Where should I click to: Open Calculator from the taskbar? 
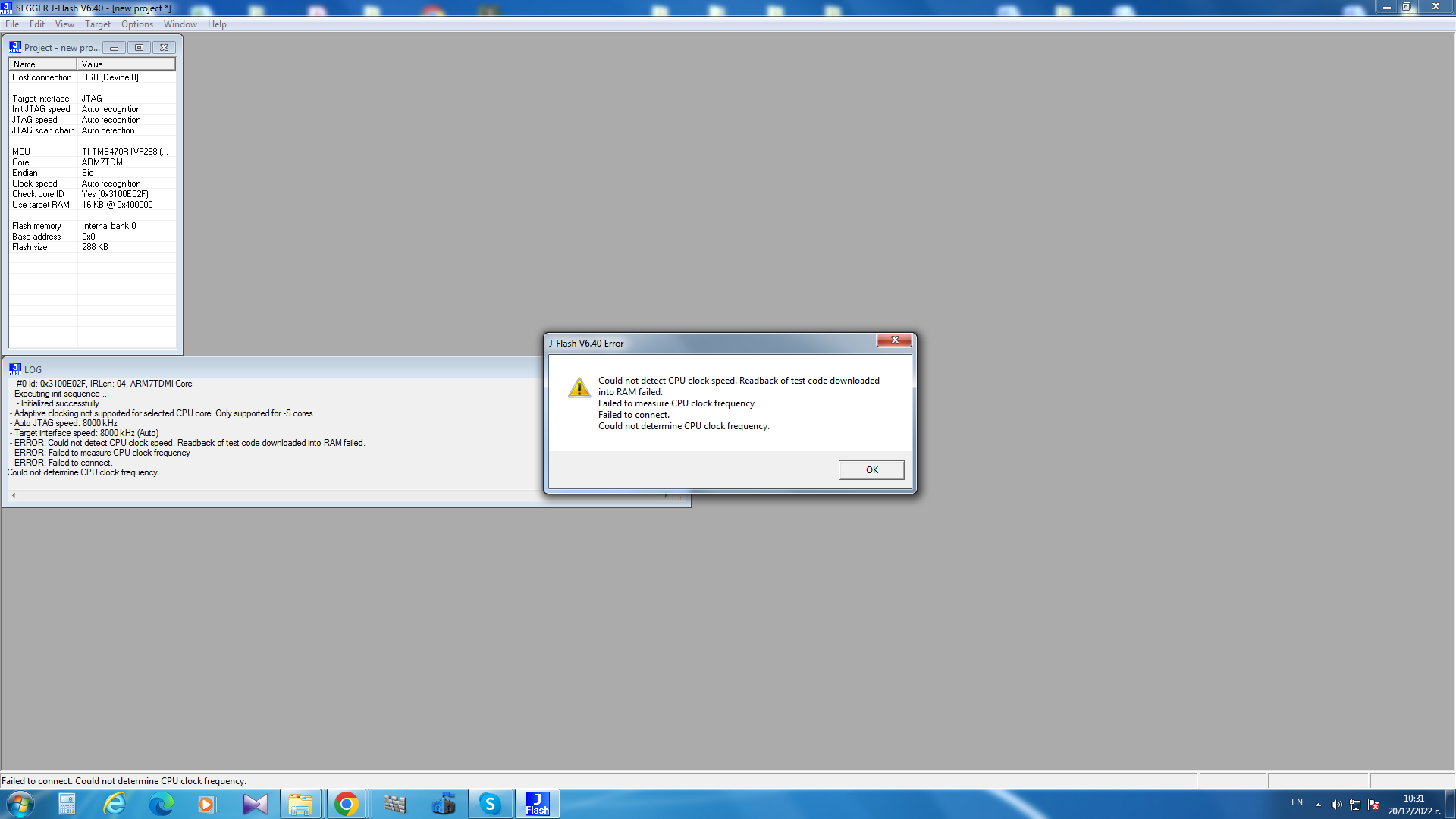coord(67,804)
